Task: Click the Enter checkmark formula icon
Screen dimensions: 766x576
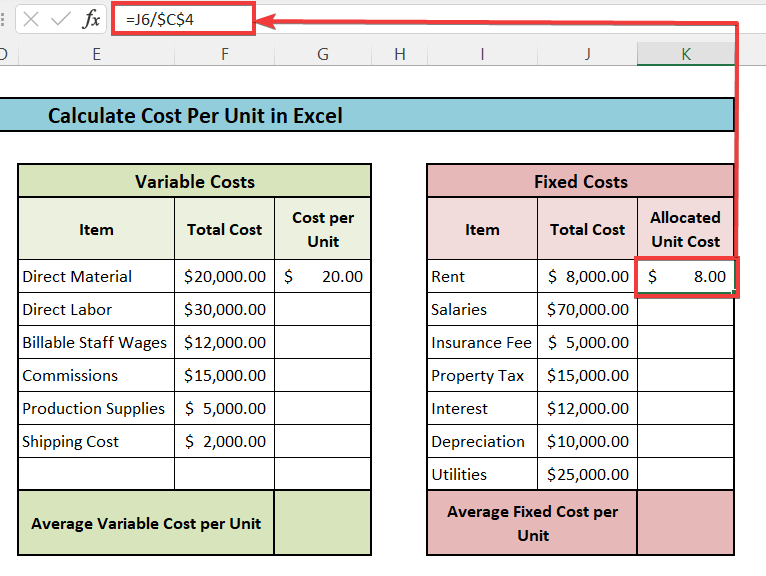Action: (x=61, y=19)
